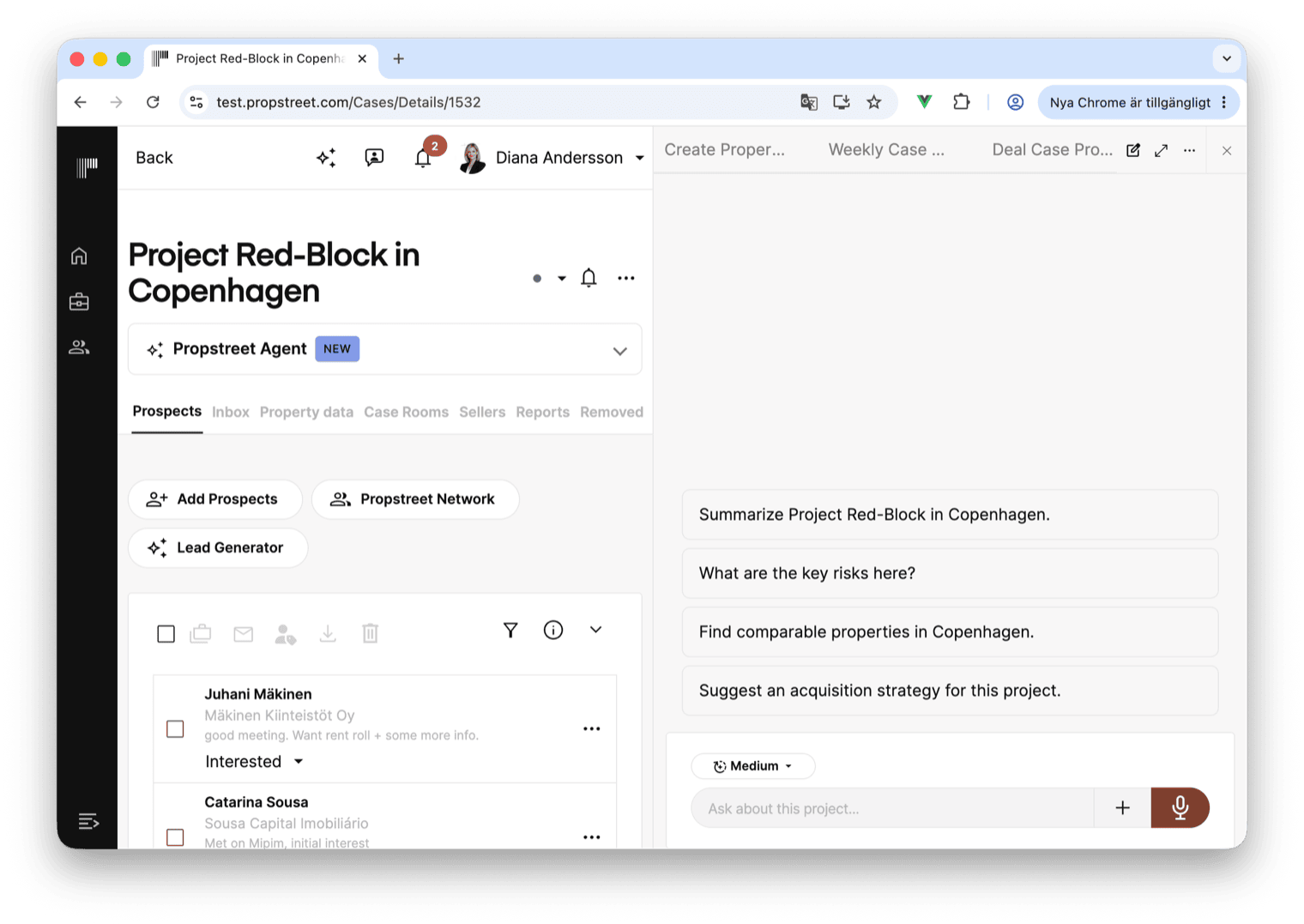
Task: Open the Propstreet logo in the sidebar
Action: (87, 166)
